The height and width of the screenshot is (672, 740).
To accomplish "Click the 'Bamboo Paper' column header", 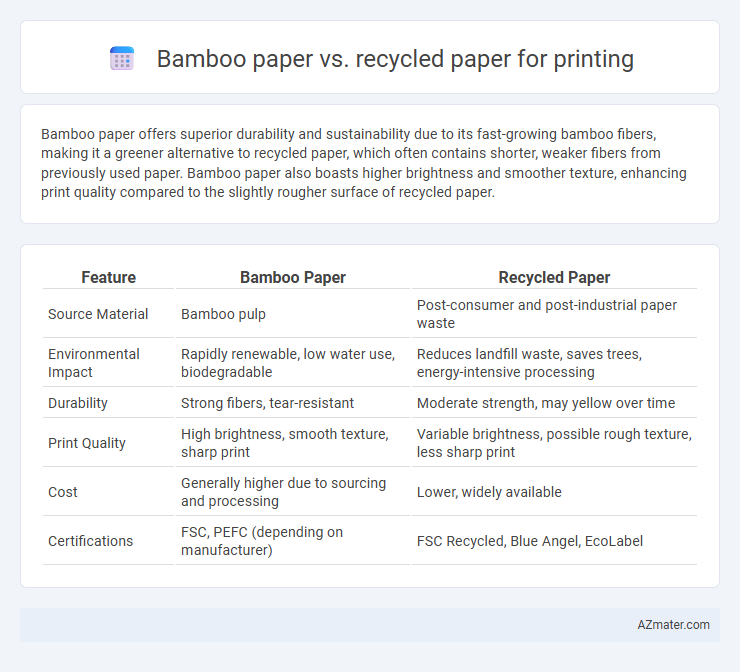I will (293, 277).
